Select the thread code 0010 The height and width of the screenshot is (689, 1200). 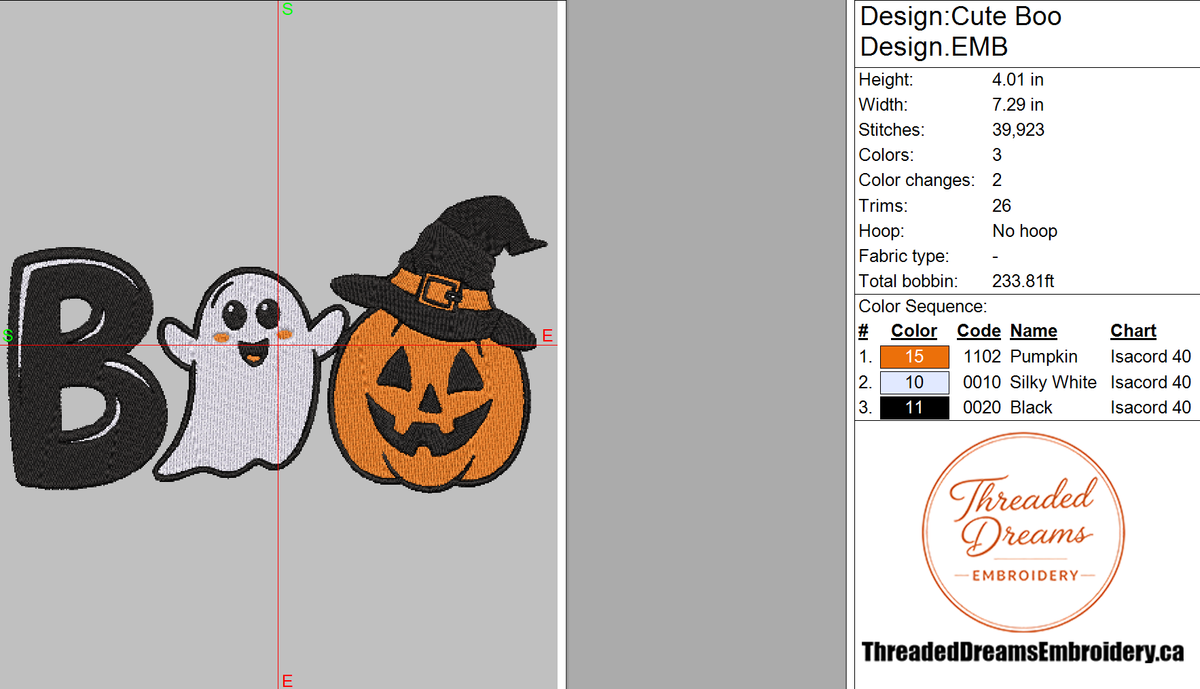[981, 382]
